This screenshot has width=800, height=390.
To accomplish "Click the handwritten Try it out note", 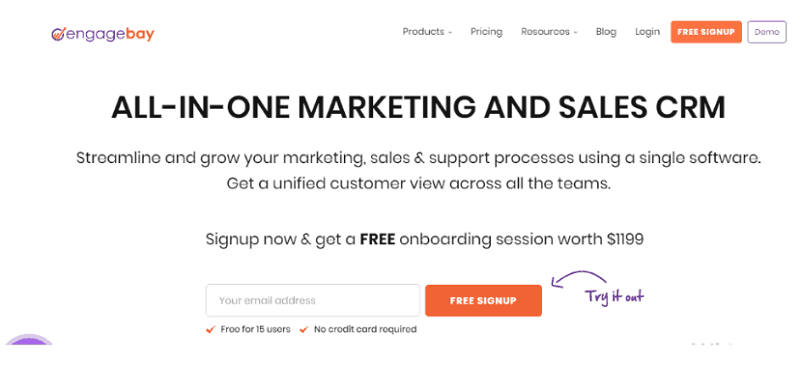I will tap(614, 297).
